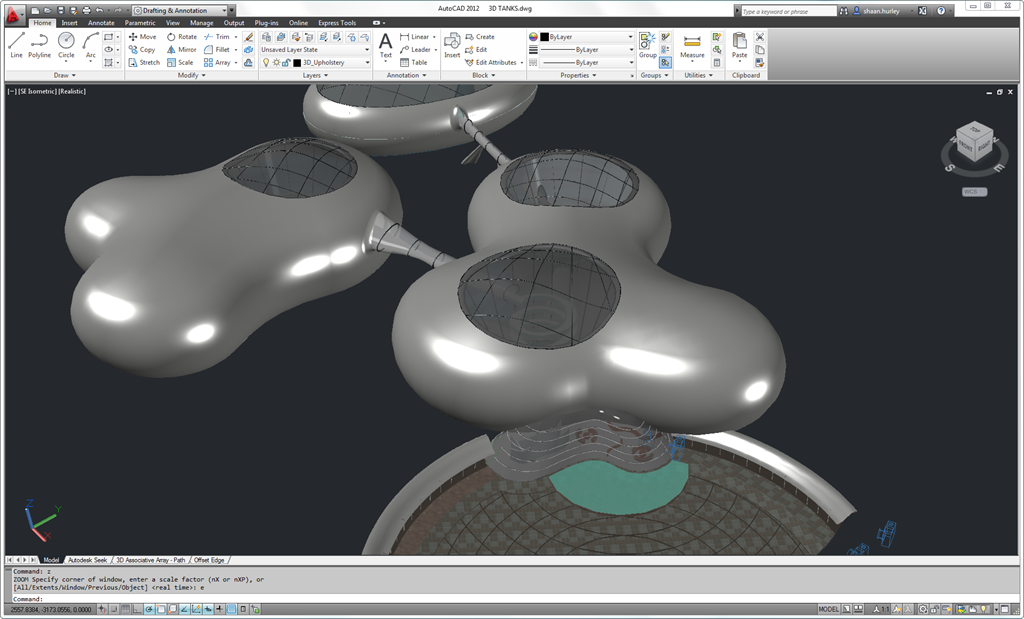Click the Mirror tool icon
The image size is (1024, 619).
point(173,49)
